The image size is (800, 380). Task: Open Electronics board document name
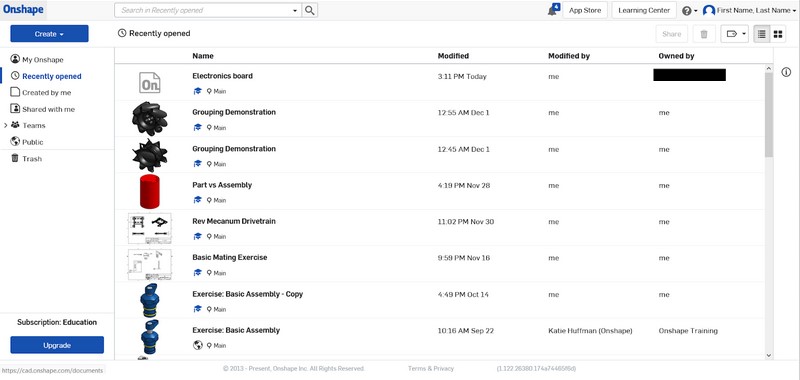click(x=222, y=76)
